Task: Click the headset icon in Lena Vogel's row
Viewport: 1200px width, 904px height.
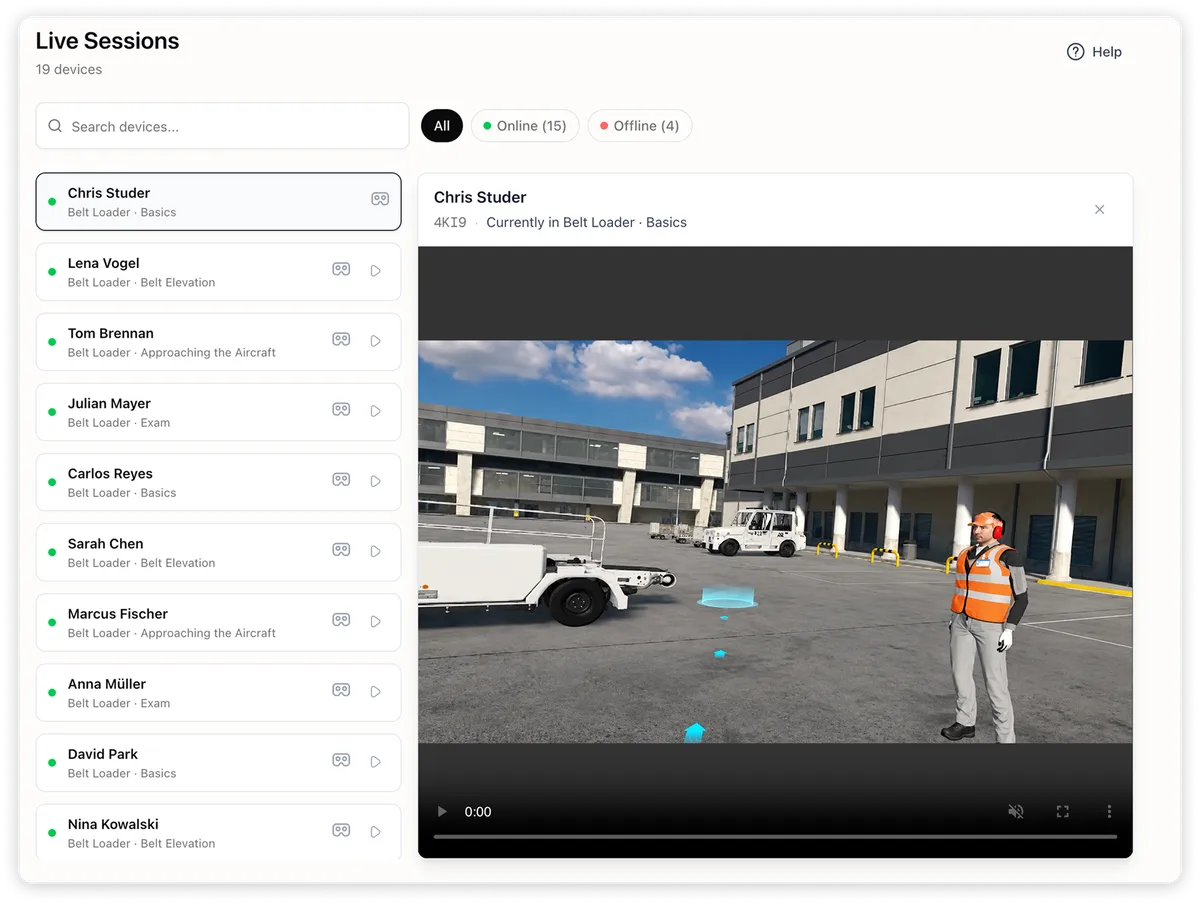Action: (341, 270)
